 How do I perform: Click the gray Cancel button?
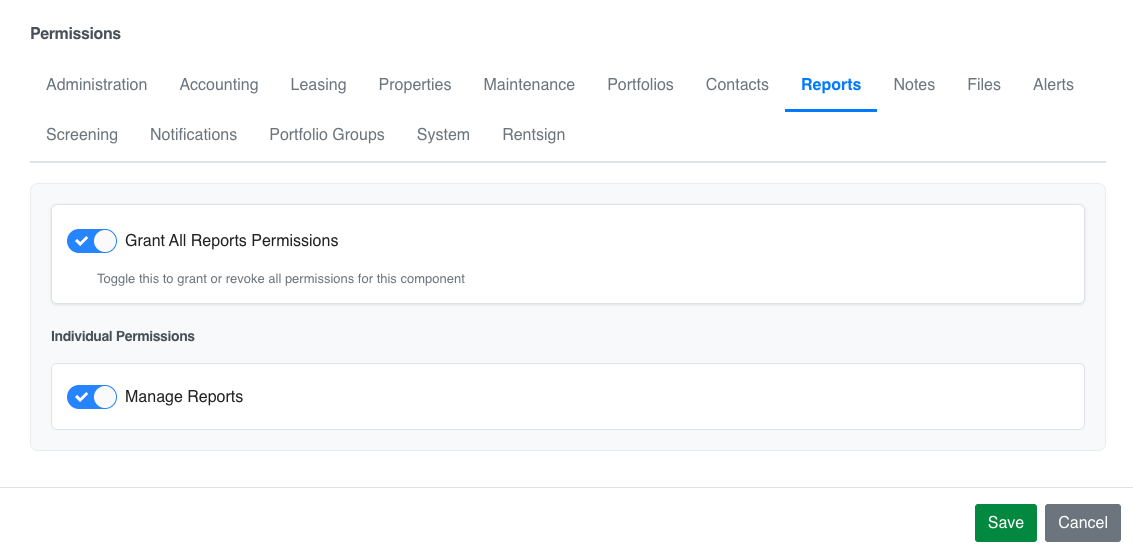click(x=1082, y=523)
